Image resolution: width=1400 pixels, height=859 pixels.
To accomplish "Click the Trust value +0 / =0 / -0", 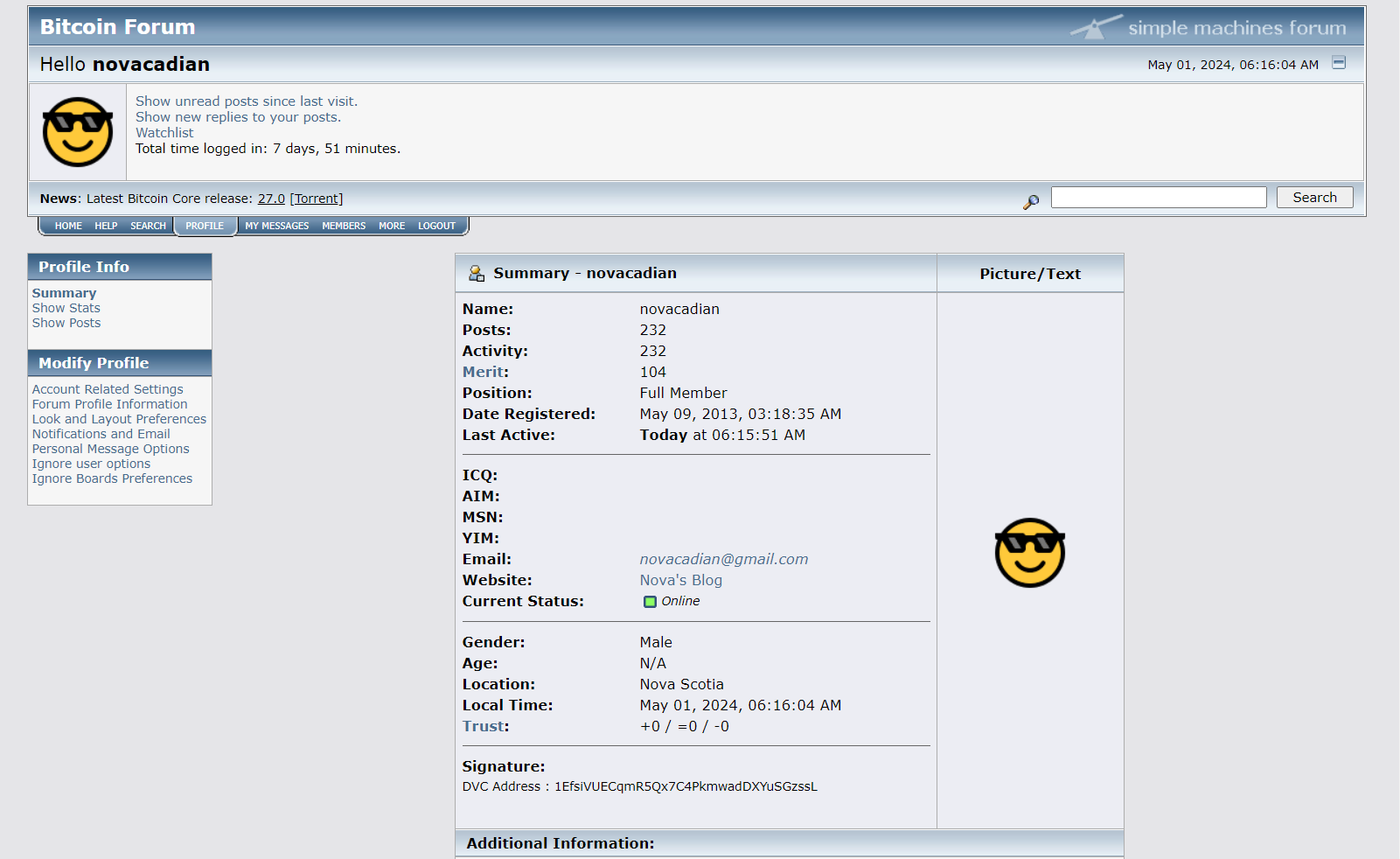I will click(685, 726).
